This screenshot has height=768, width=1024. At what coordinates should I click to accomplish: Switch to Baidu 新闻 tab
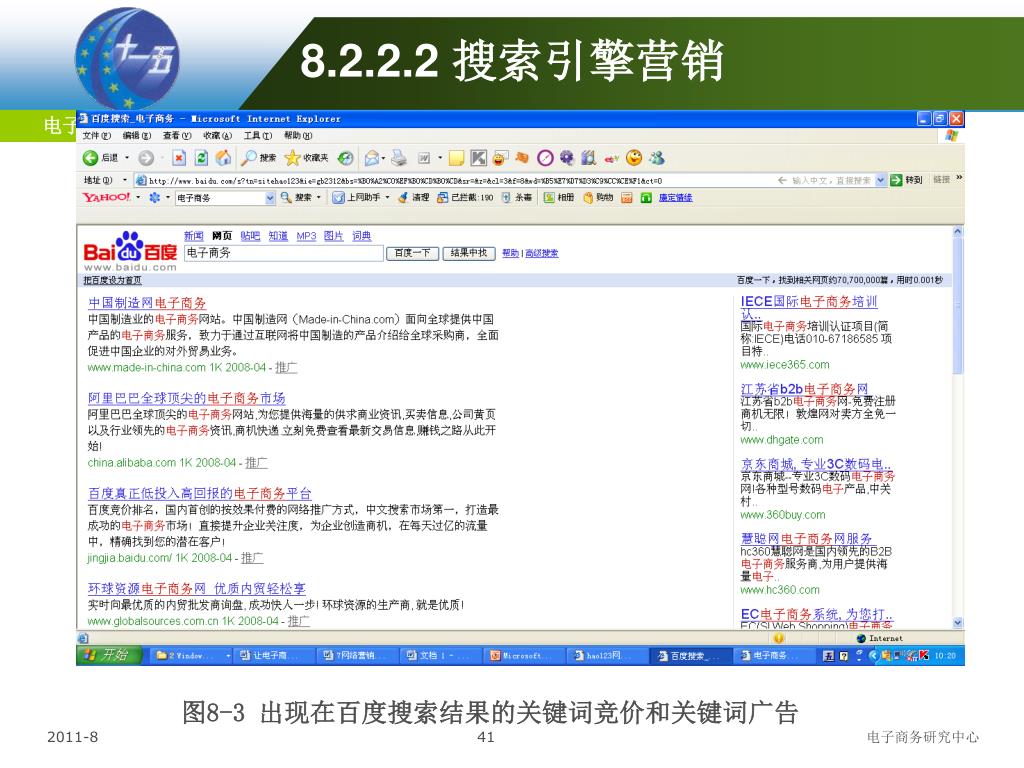[x=193, y=236]
